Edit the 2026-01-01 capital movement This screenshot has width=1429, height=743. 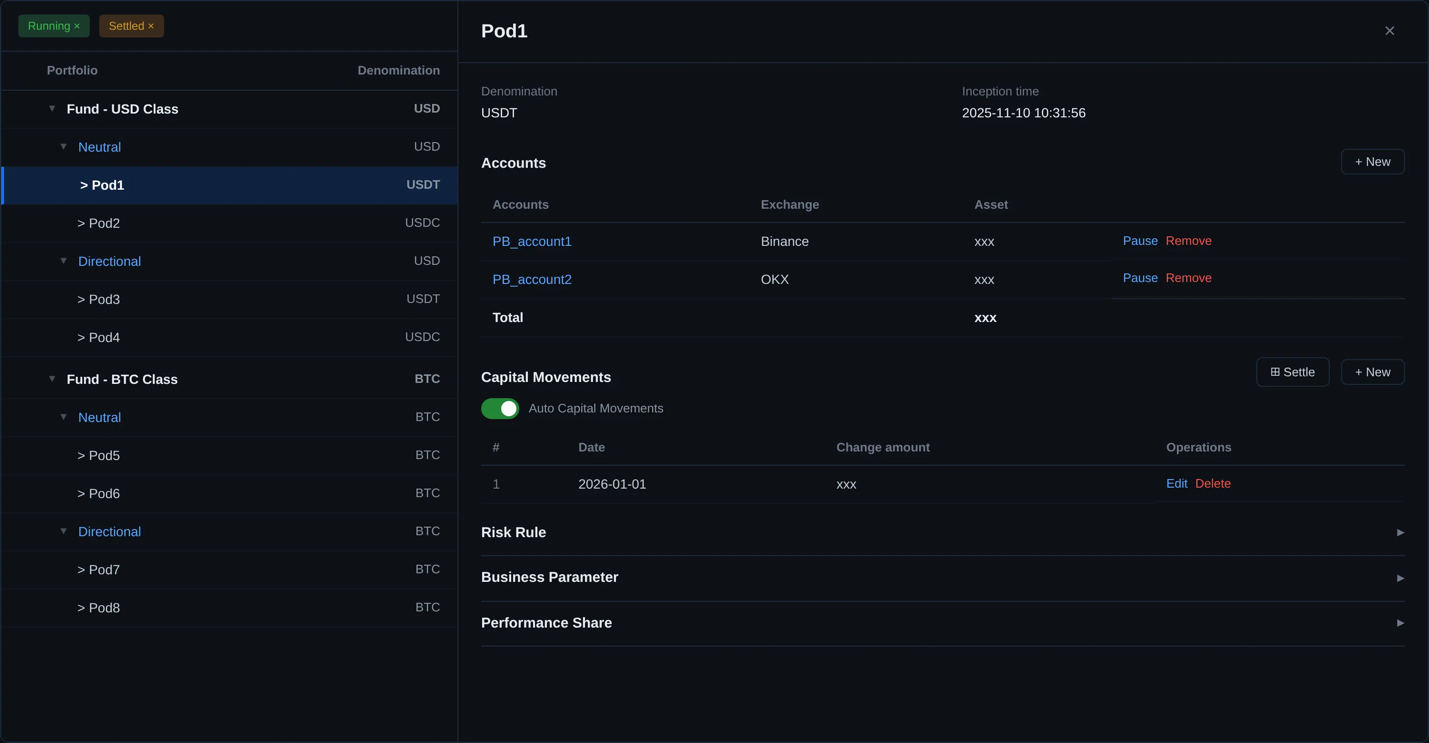coord(1176,483)
